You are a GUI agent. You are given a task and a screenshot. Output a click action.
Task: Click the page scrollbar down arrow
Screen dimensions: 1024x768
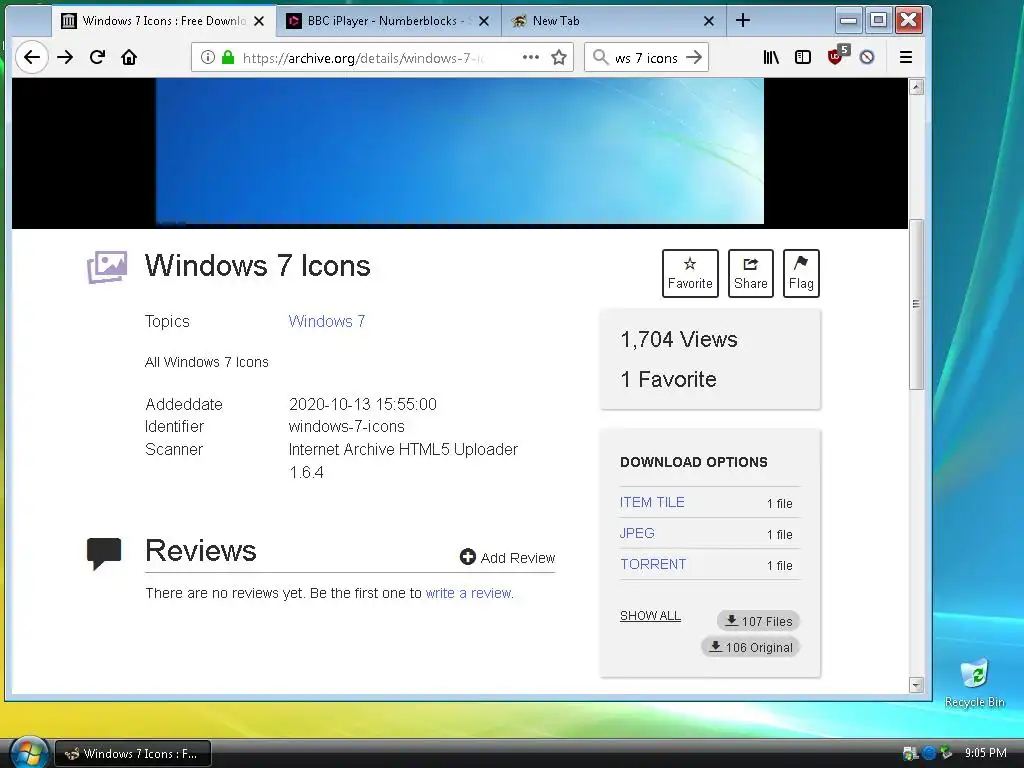[x=916, y=685]
